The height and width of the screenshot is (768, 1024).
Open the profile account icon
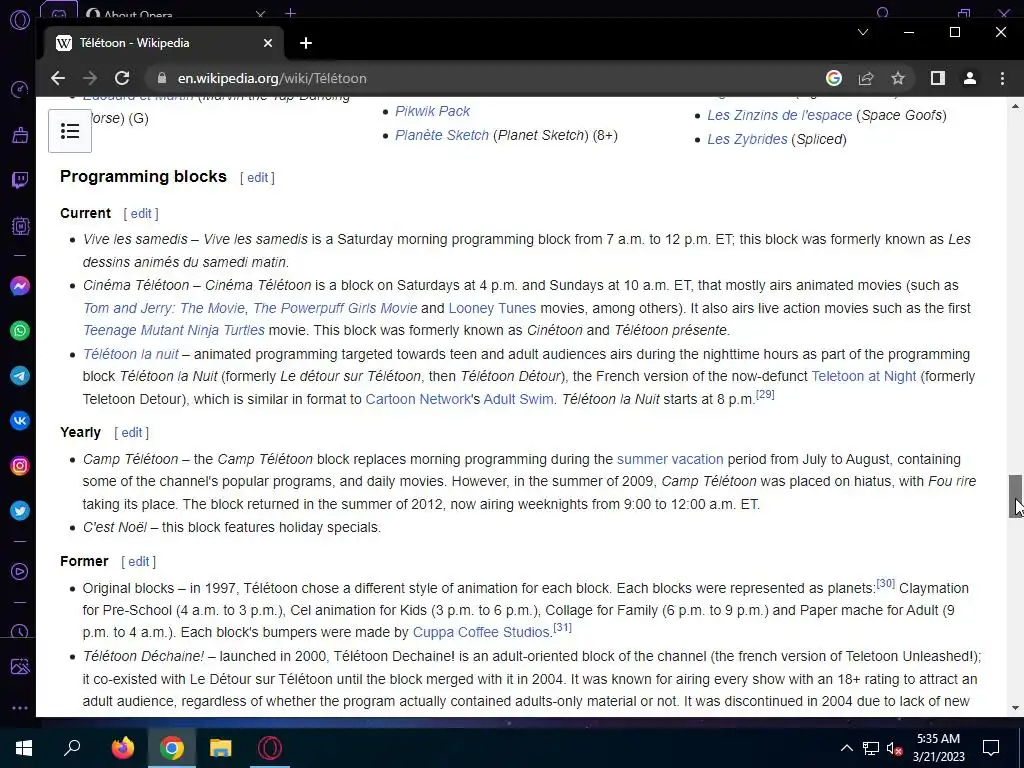point(970,78)
